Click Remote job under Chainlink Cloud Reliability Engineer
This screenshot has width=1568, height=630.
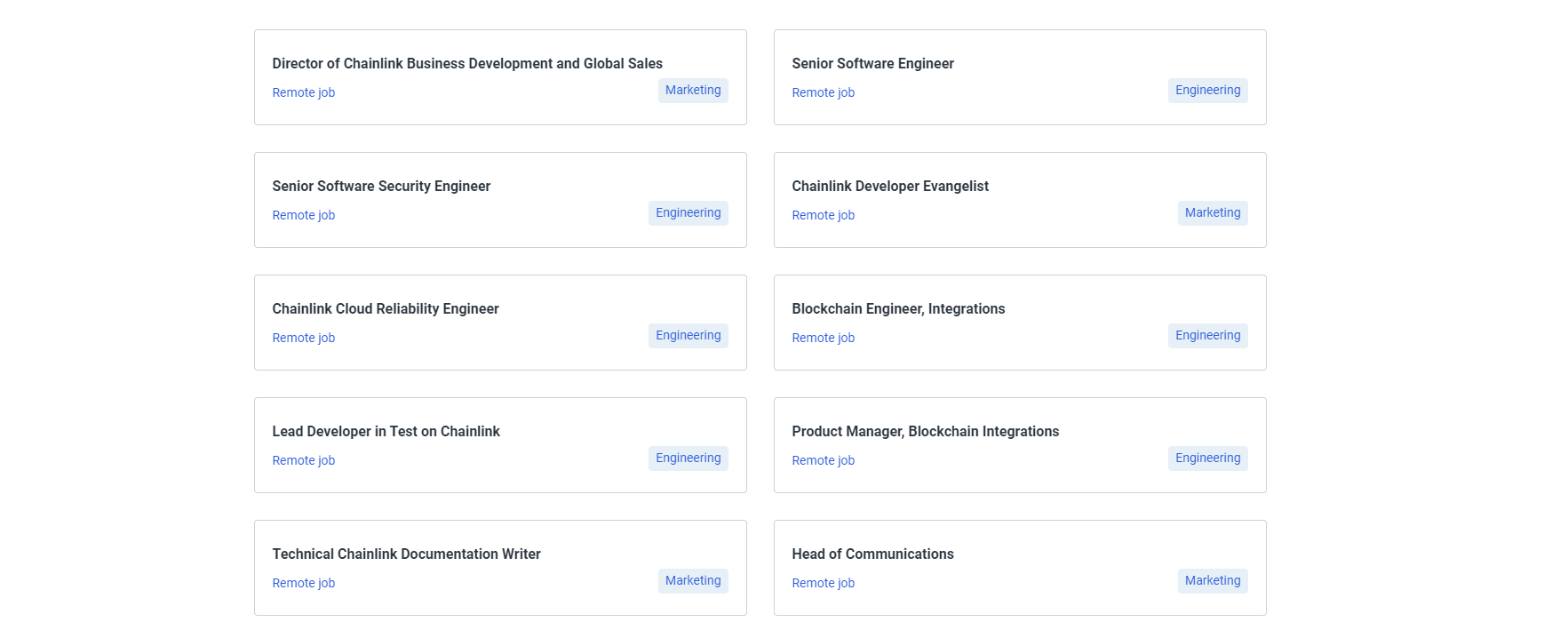pos(303,338)
